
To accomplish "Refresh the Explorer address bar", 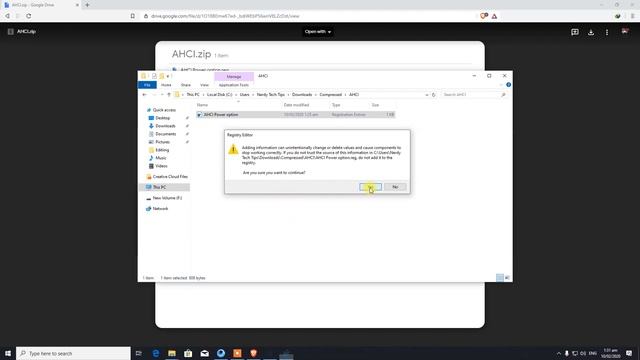I will (x=434, y=95).
